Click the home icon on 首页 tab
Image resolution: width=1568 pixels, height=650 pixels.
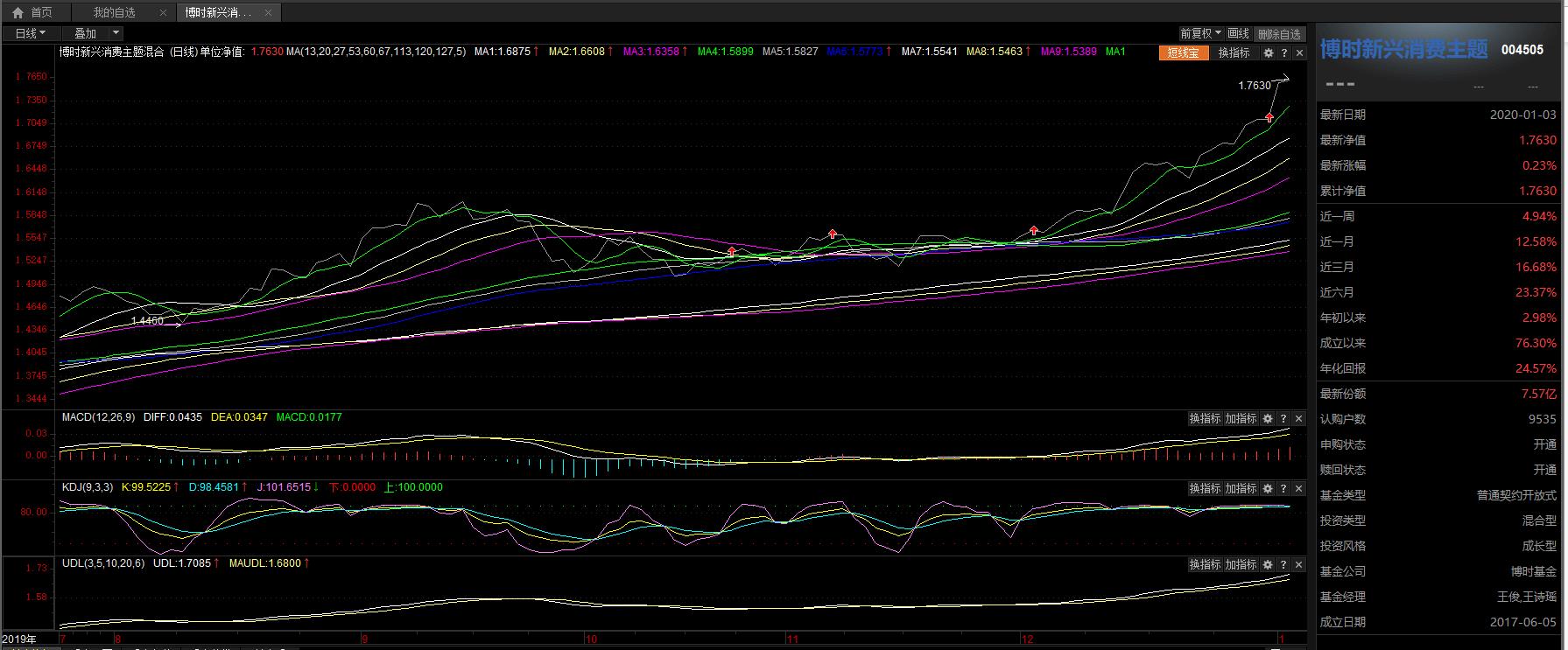(x=18, y=12)
